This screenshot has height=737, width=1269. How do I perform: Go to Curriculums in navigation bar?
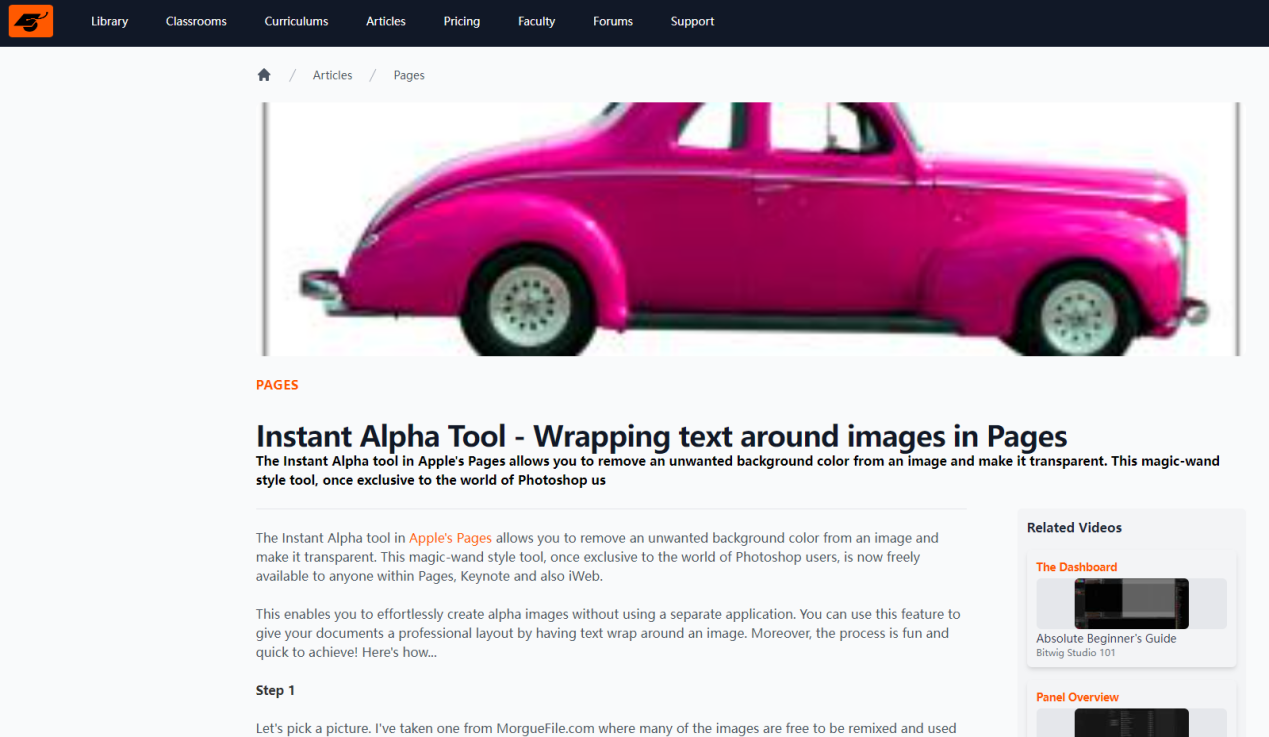coord(296,21)
